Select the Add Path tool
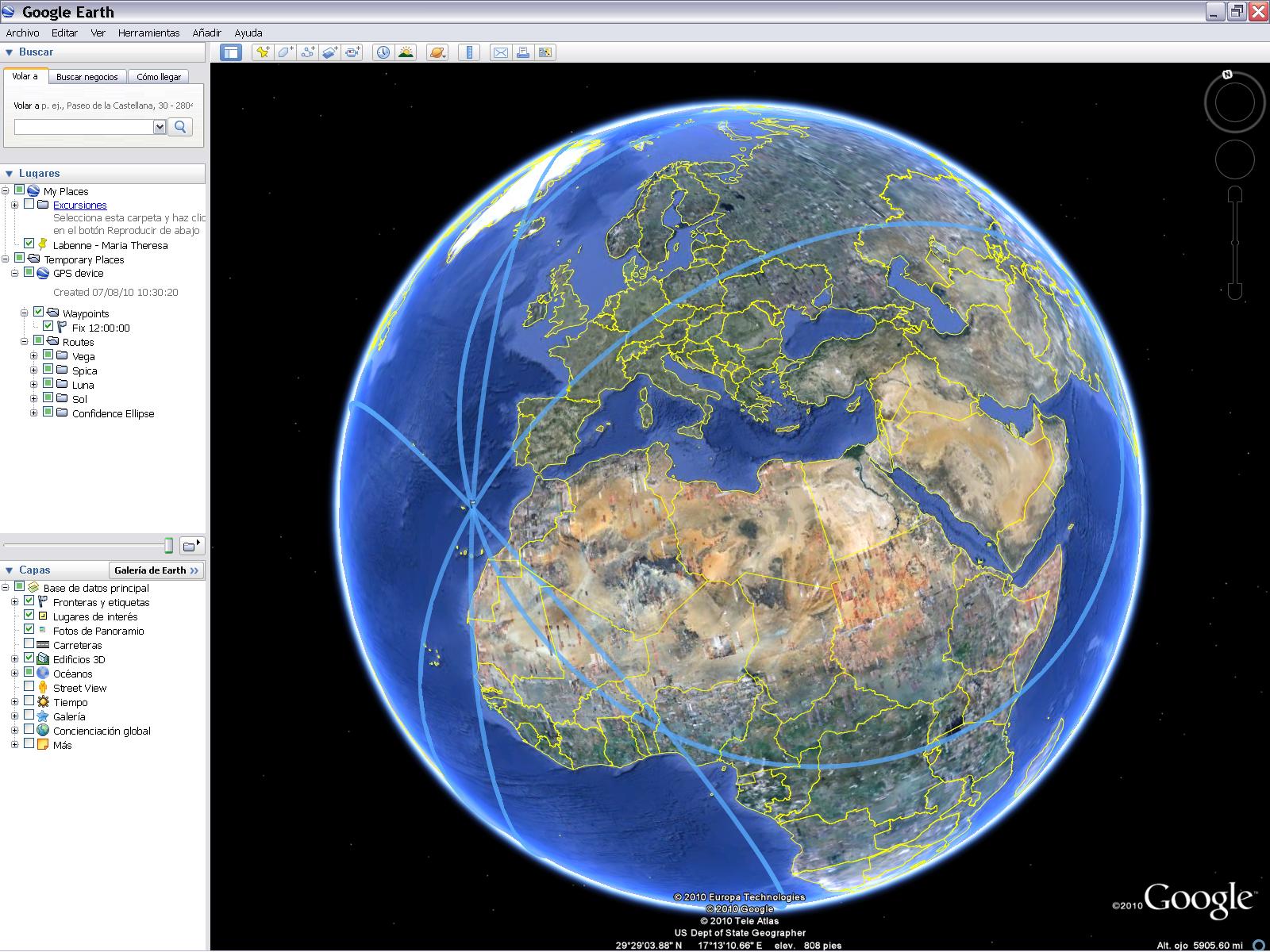This screenshot has width=1270, height=952. tap(308, 52)
